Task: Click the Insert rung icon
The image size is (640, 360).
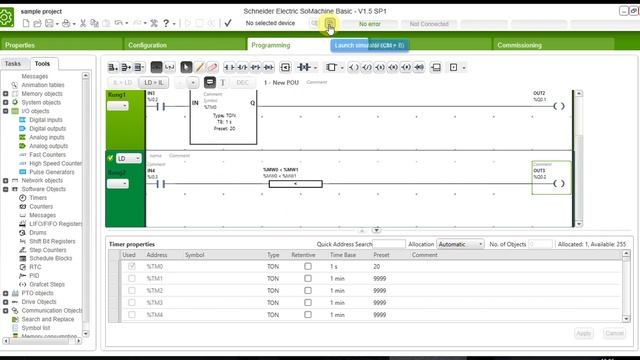Action: [x=126, y=67]
